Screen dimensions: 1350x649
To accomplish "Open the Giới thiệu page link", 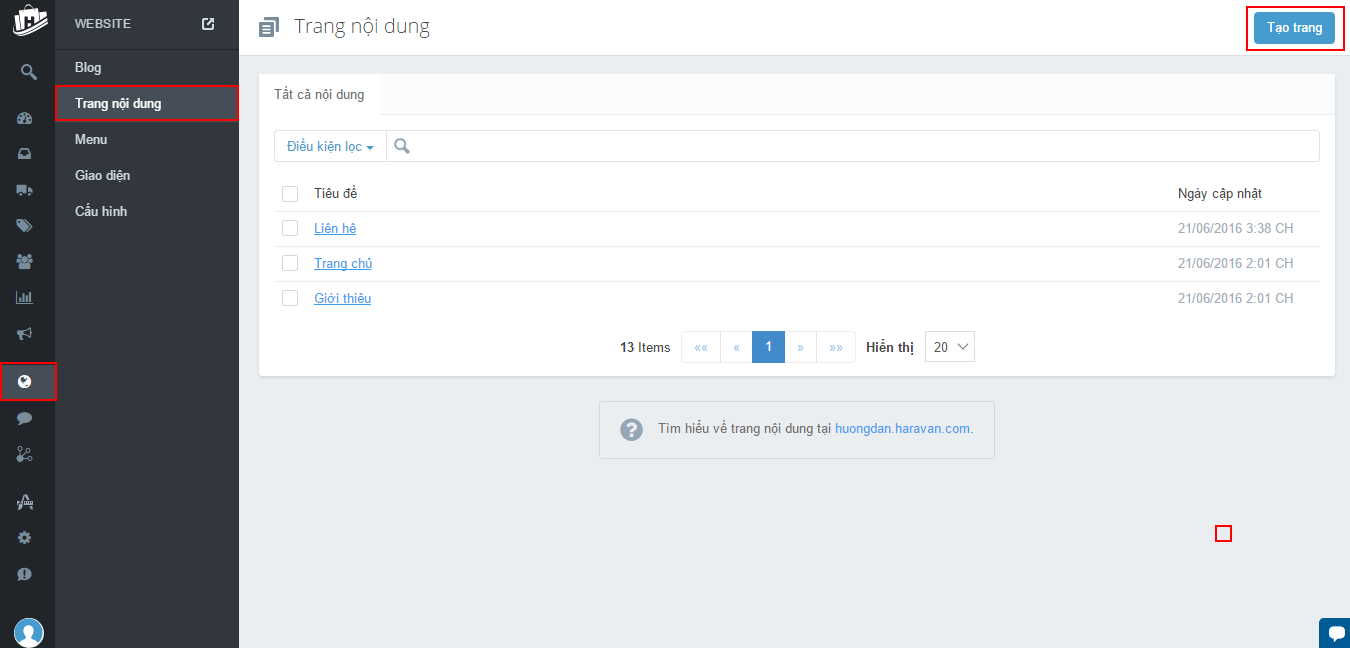I will coord(342,298).
